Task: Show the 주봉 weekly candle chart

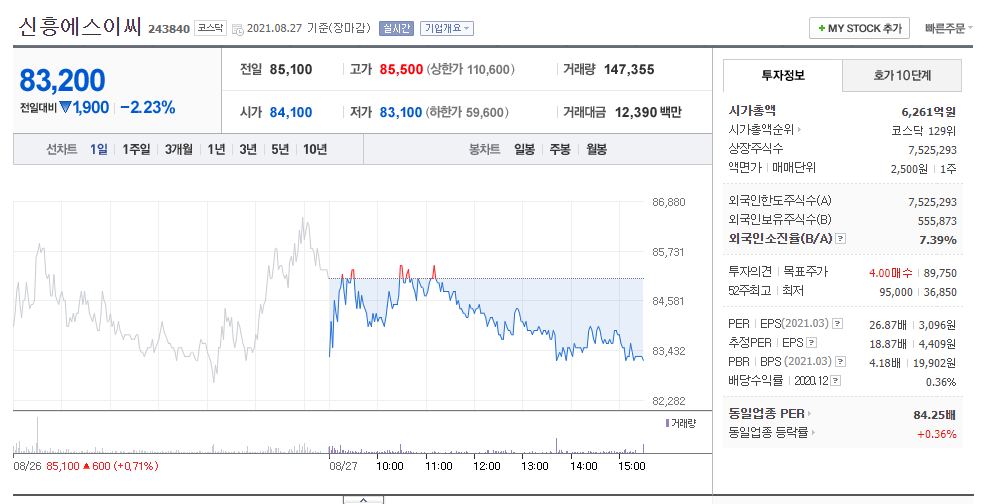Action: pyautogui.click(x=560, y=149)
